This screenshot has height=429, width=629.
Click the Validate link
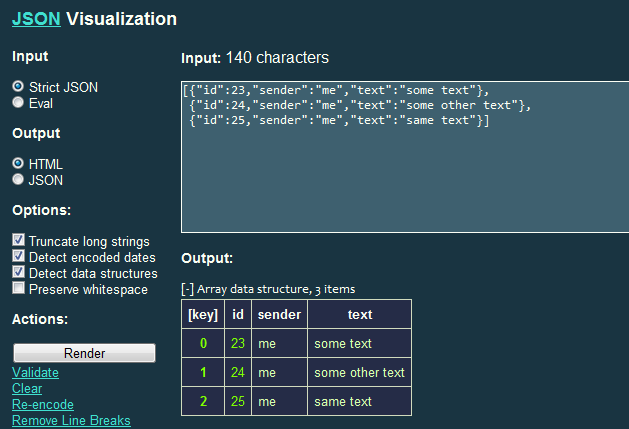click(35, 372)
